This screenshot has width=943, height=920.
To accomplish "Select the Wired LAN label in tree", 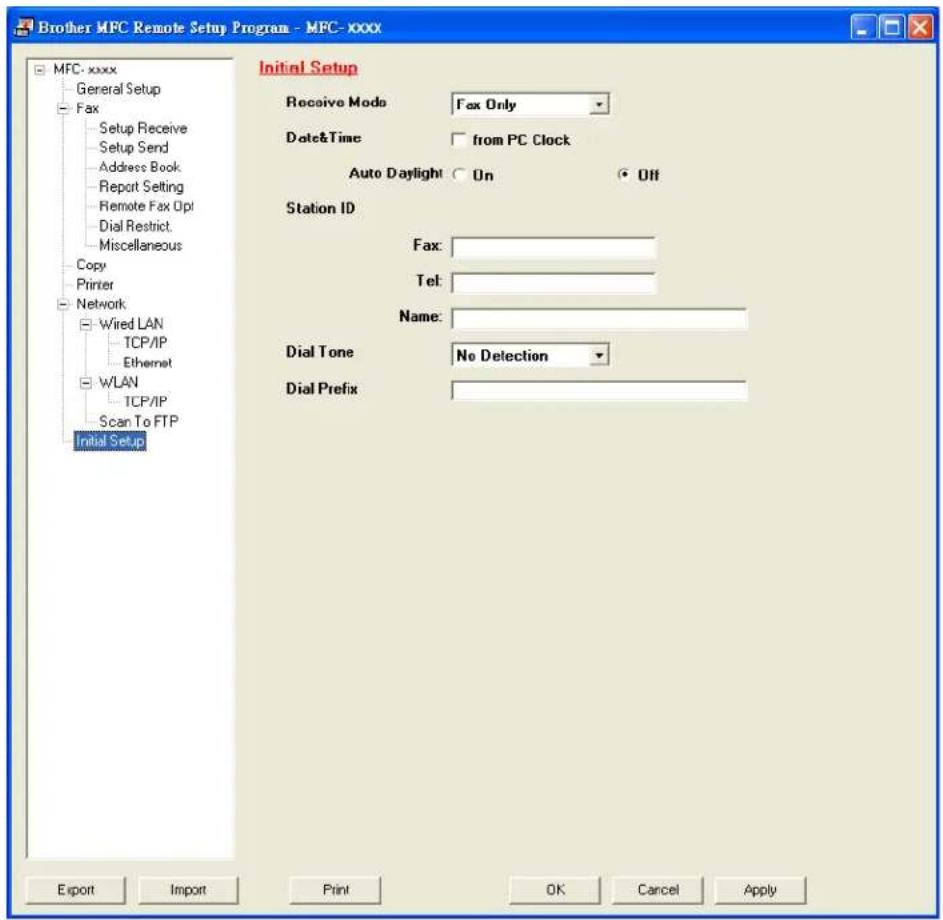I will point(131,324).
